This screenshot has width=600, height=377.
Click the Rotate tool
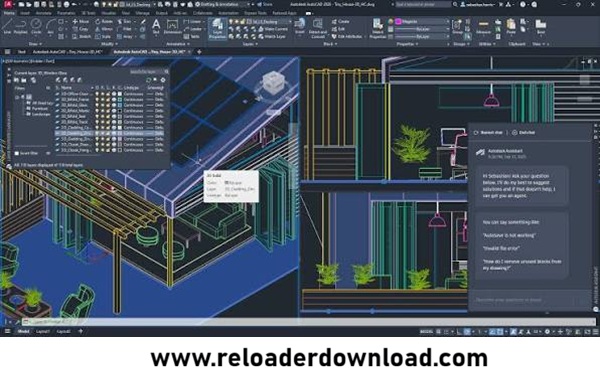(x=104, y=22)
